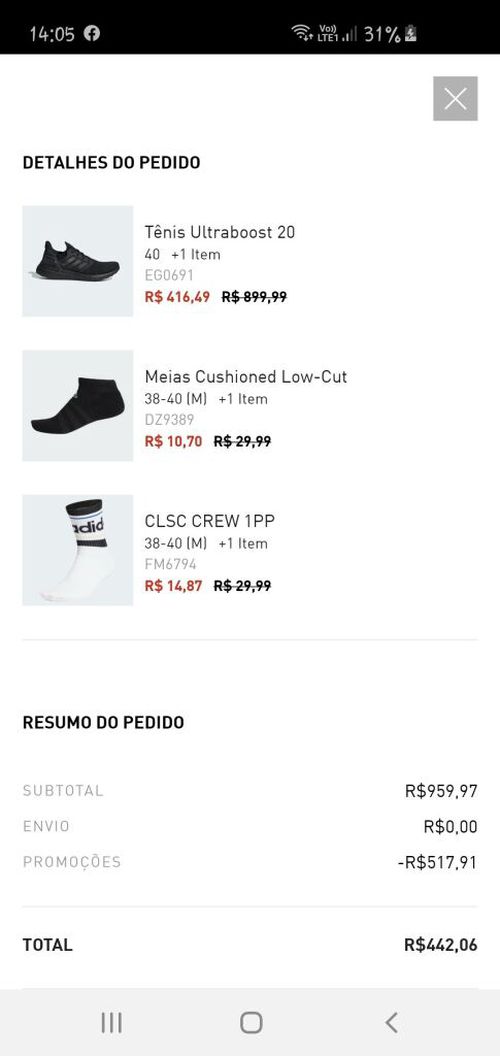Tap the subtotal value R$959,97

(x=441, y=791)
